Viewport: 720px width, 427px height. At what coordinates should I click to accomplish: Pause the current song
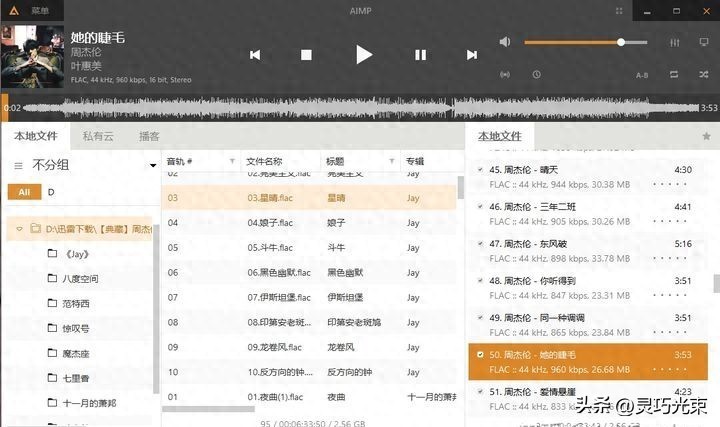coord(421,55)
